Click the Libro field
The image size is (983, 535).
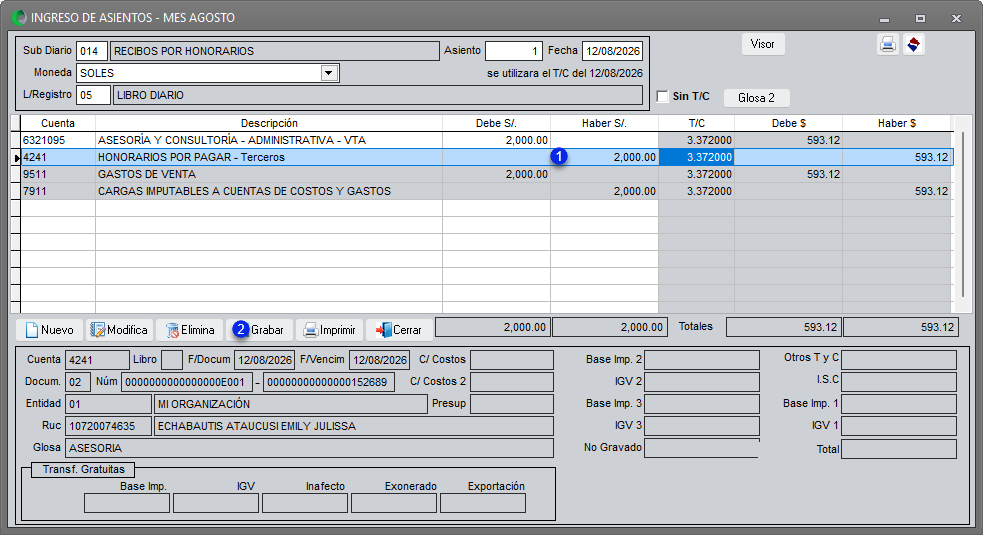[x=172, y=360]
